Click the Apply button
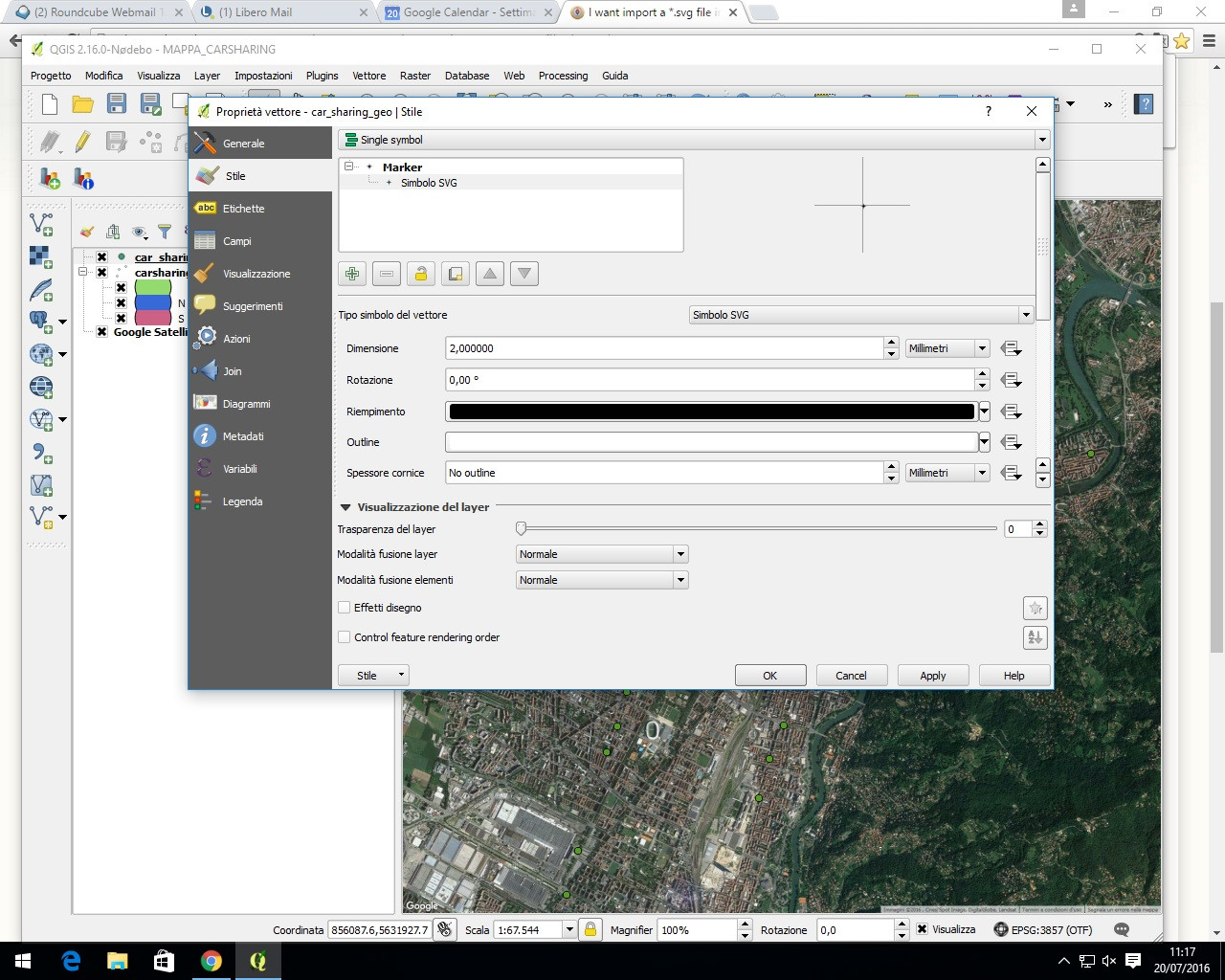This screenshot has height=980, width=1225. pyautogui.click(x=933, y=676)
